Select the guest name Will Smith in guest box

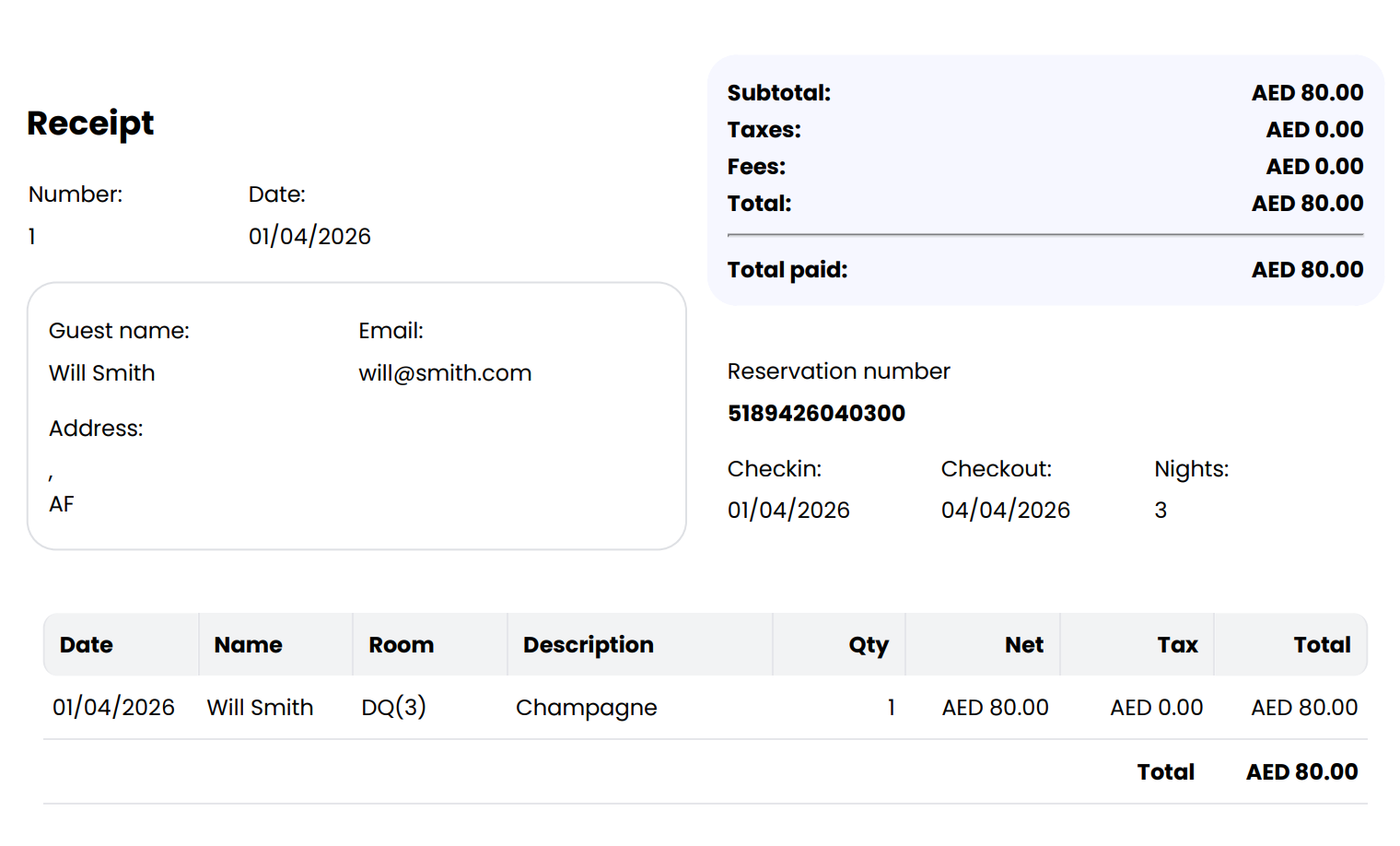pyautogui.click(x=102, y=373)
